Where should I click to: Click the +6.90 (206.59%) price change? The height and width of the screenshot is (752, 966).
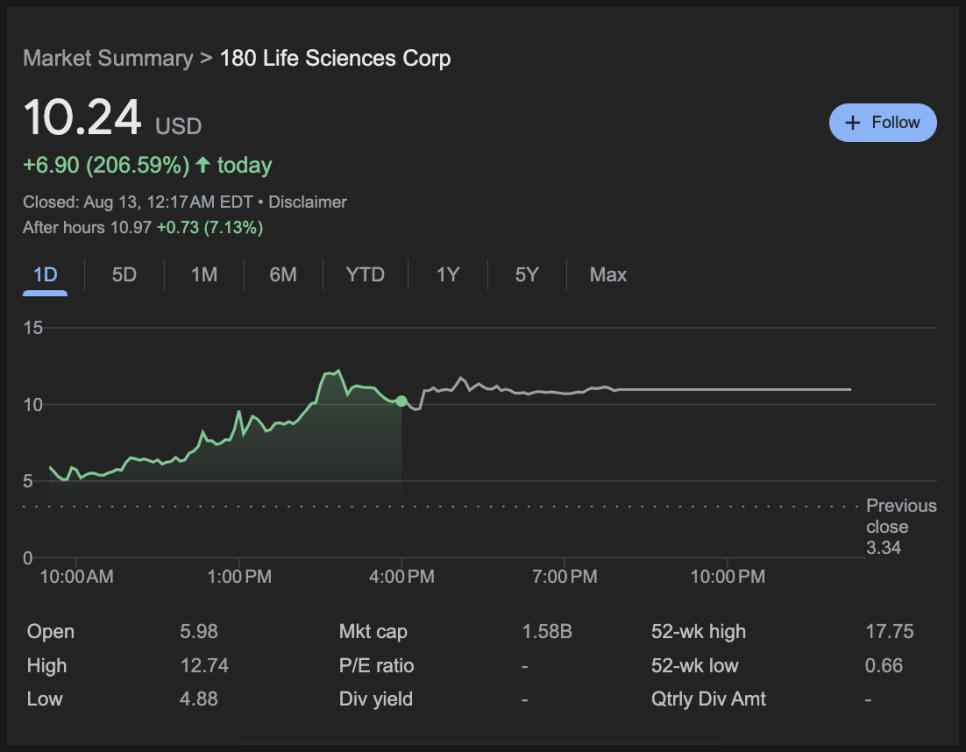[106, 165]
